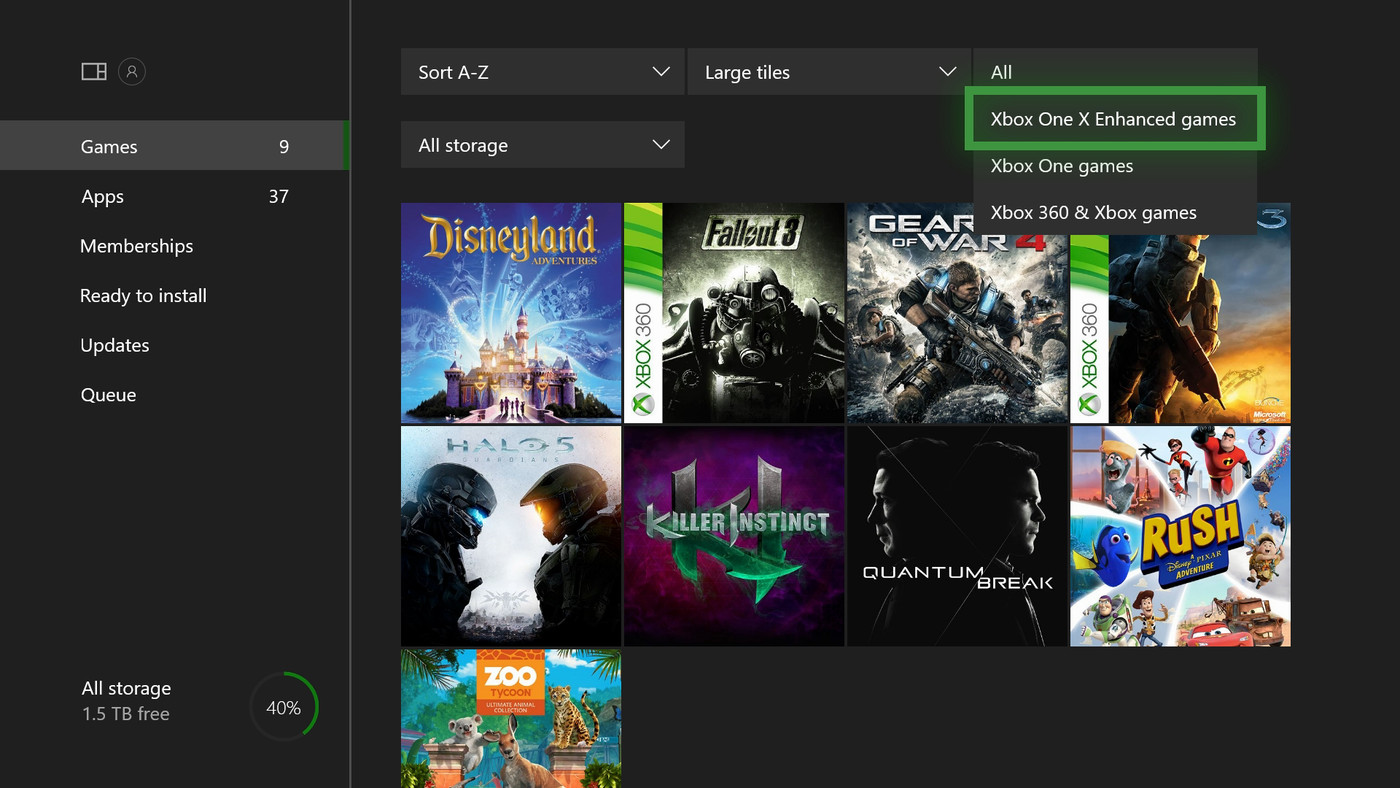Open Ready to install list

click(x=143, y=296)
